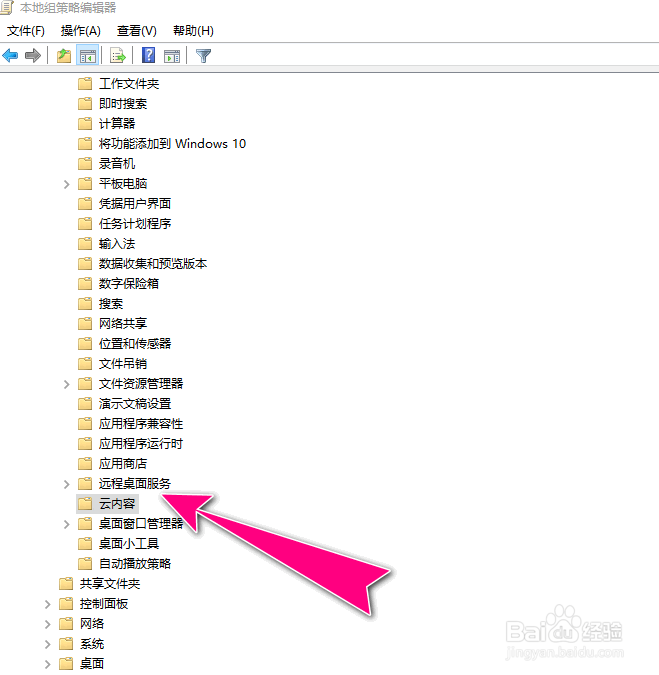659x675 pixels.
Task: Toggle the Show/Hide Action Pane icon
Action: click(172, 56)
